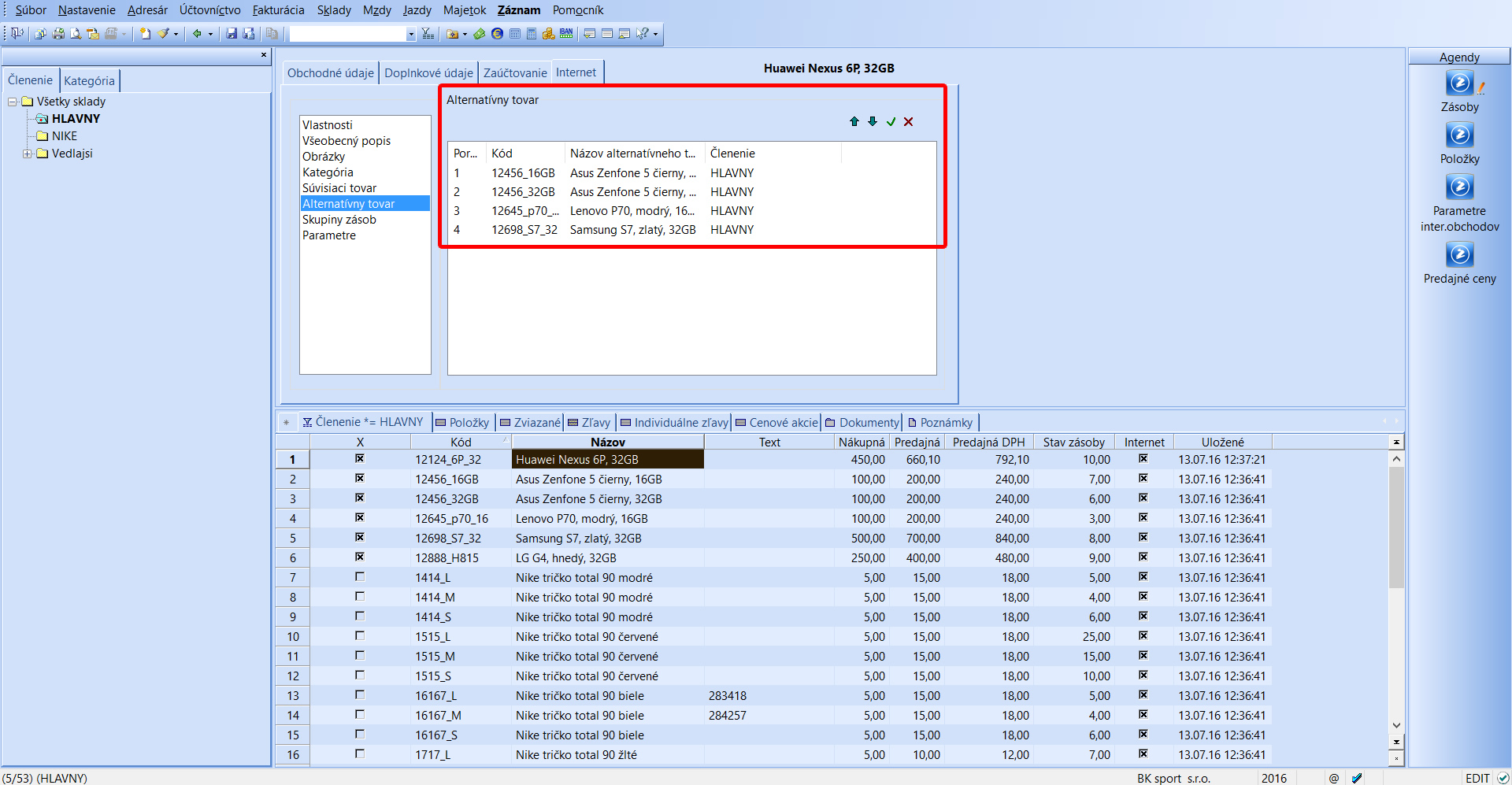Click the green banknote icon
The width and height of the screenshot is (1512, 785).
point(479,33)
